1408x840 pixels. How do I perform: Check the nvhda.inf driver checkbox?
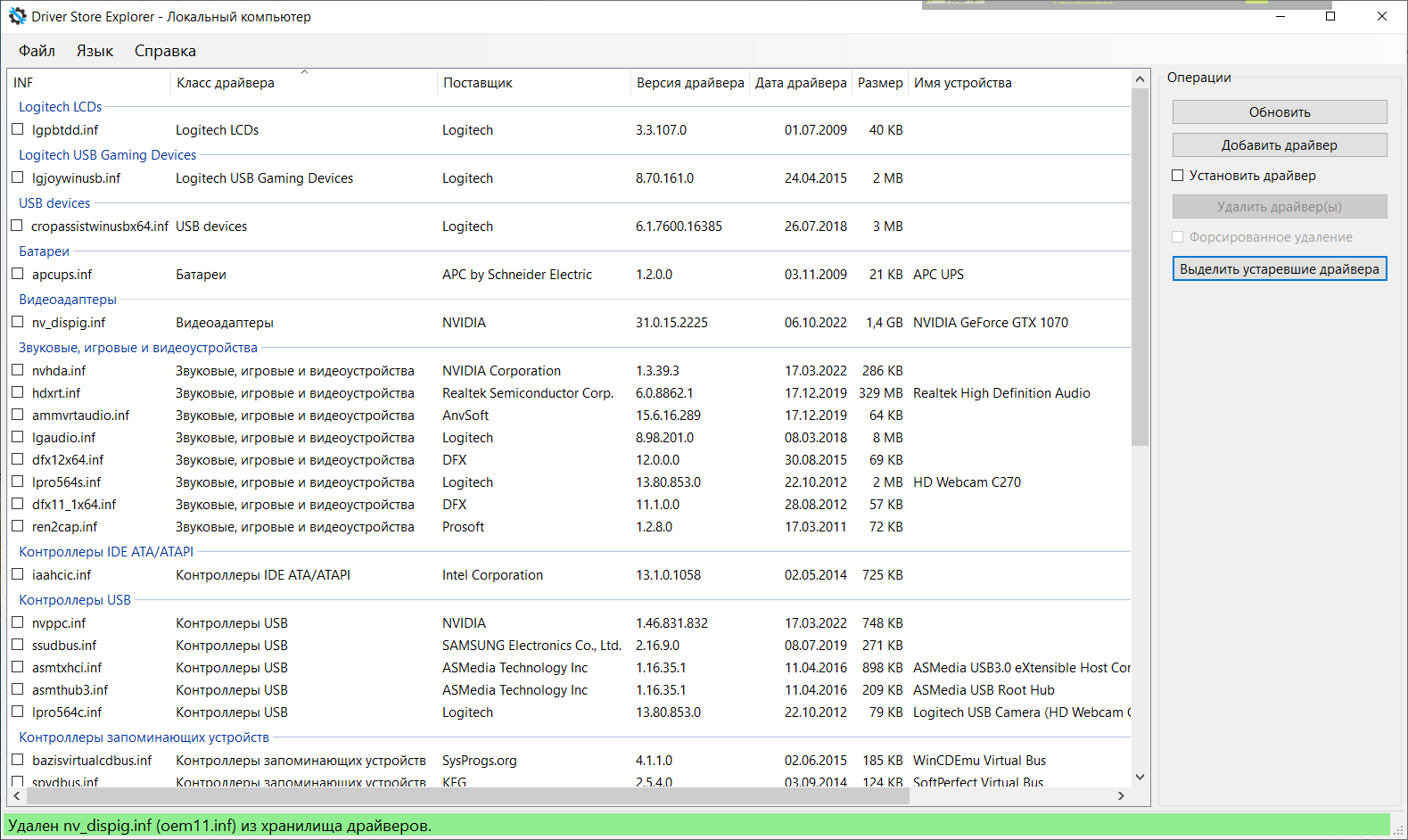pos(18,370)
